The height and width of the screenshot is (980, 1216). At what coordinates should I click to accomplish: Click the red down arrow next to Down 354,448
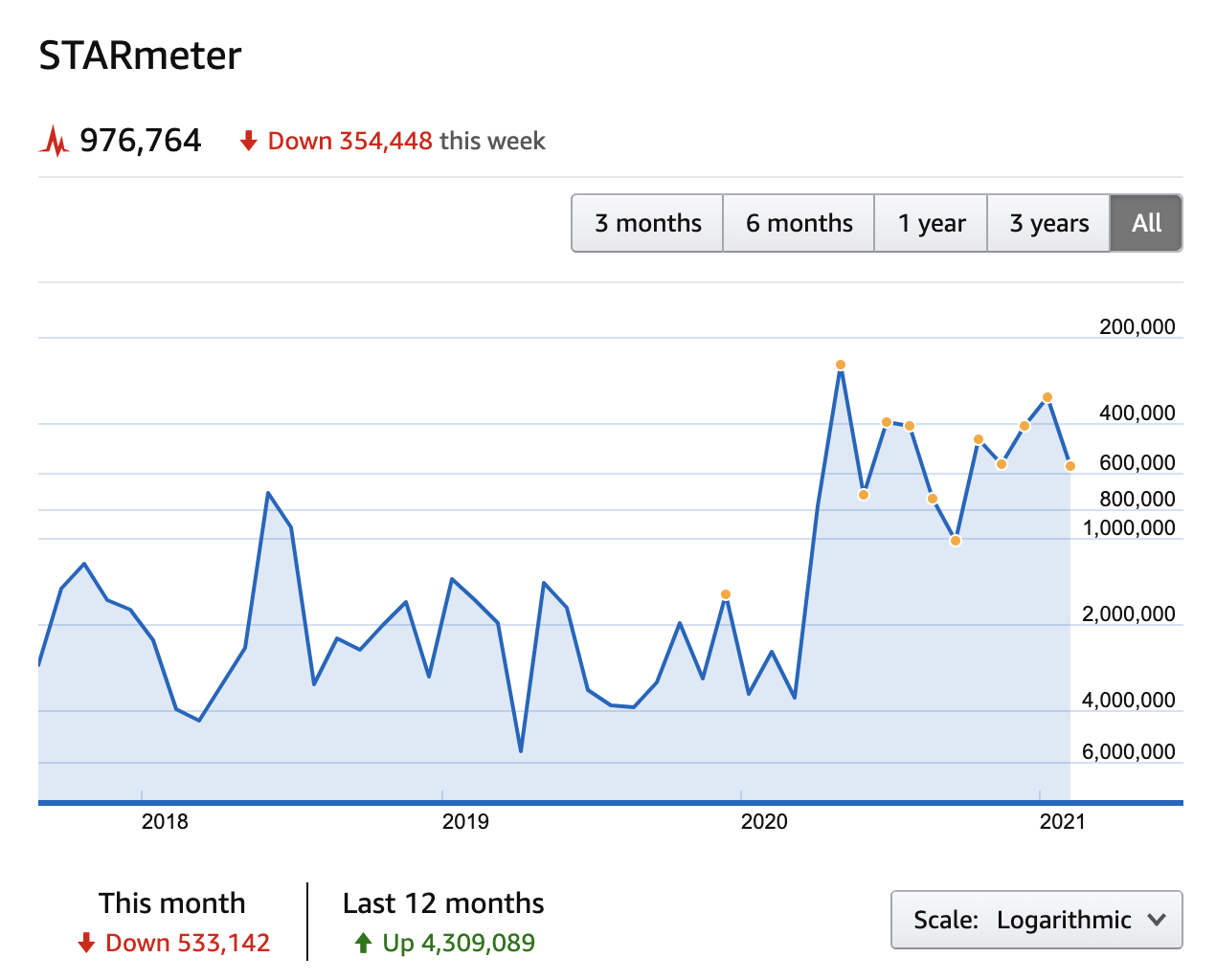(249, 142)
